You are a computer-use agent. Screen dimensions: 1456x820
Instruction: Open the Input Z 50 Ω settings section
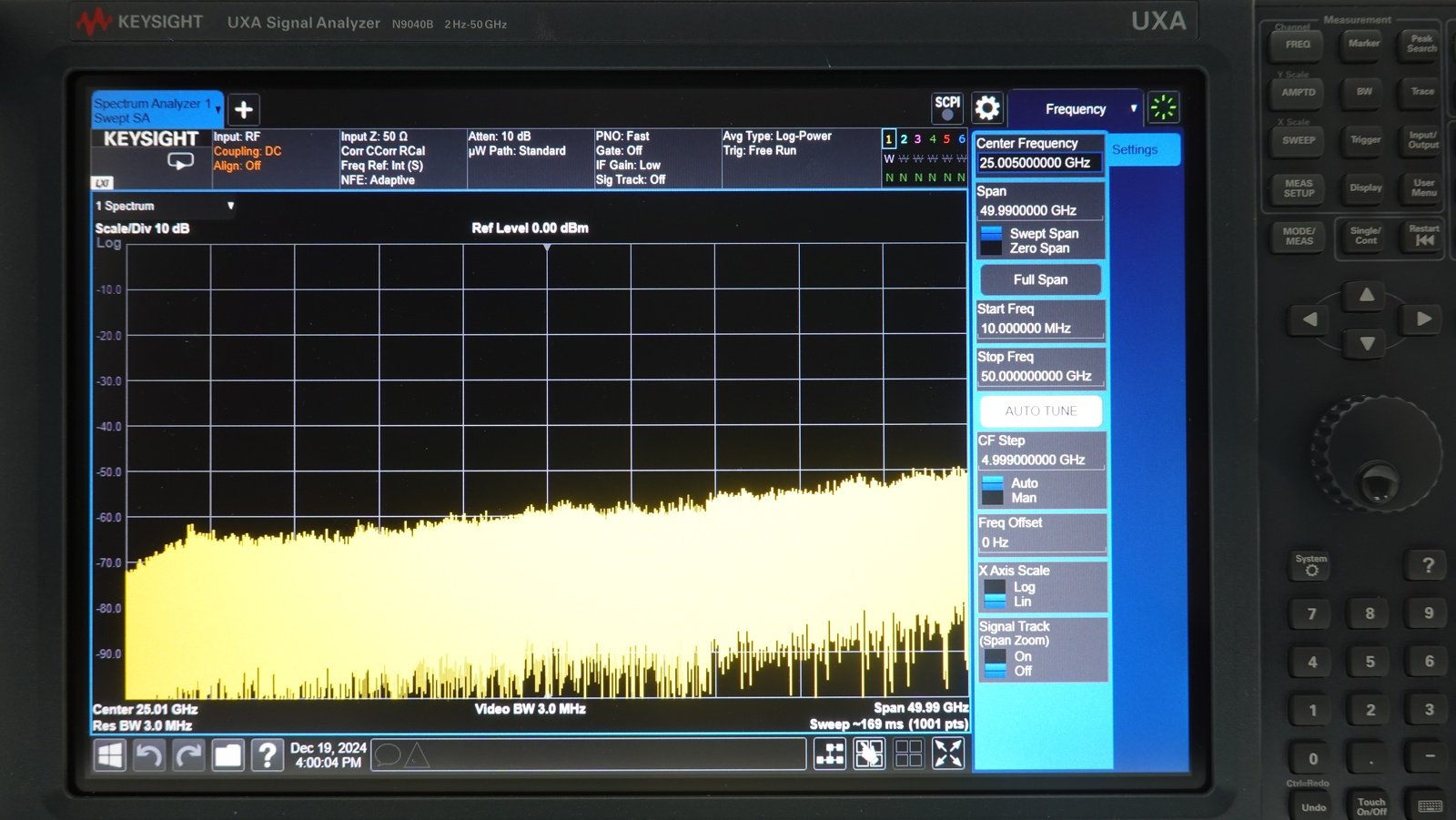point(402,158)
